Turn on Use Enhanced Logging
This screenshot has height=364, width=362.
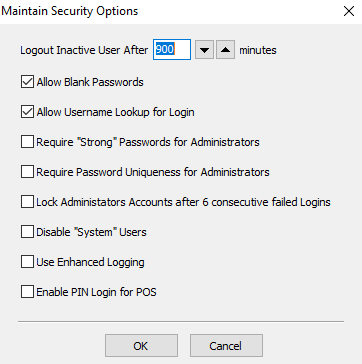27,262
